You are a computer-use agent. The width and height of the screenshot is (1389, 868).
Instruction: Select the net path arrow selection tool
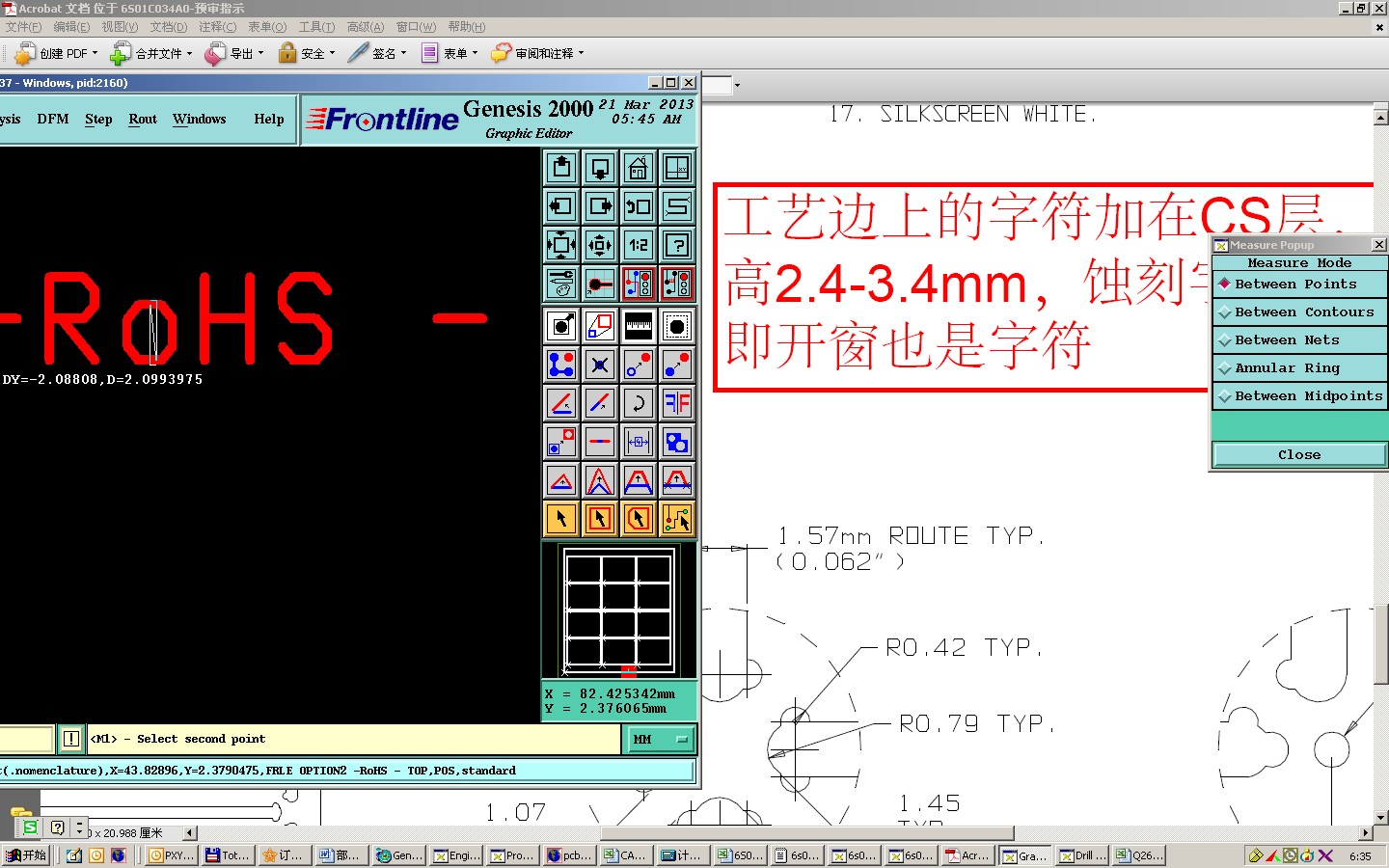point(677,519)
